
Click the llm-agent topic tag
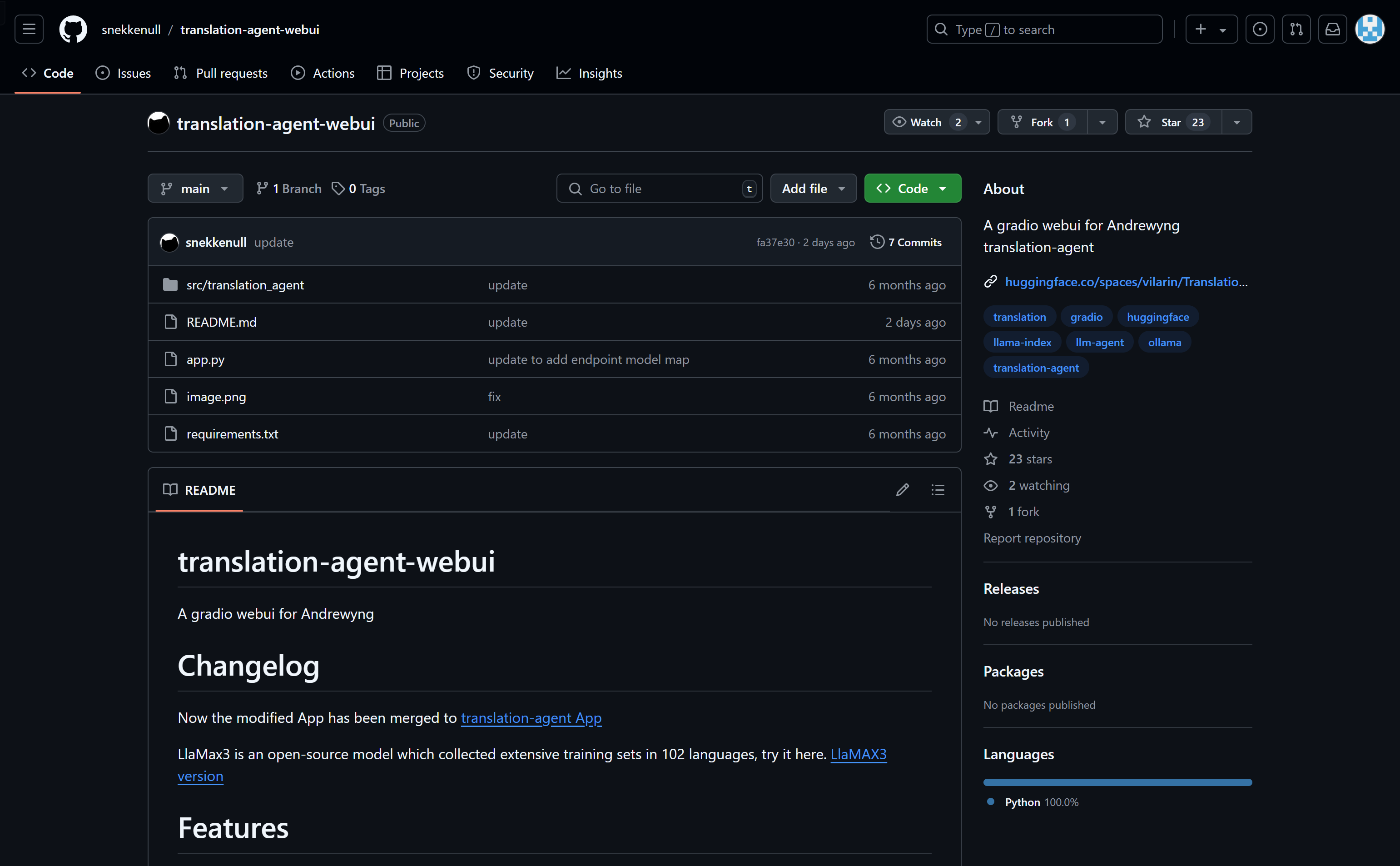click(x=1099, y=343)
